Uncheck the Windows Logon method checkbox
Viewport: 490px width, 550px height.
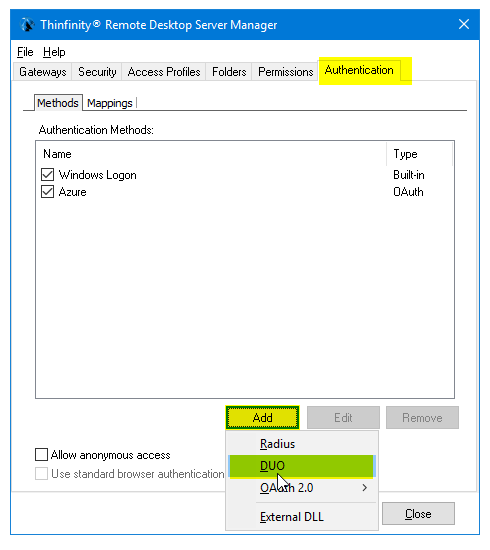[x=47, y=175]
